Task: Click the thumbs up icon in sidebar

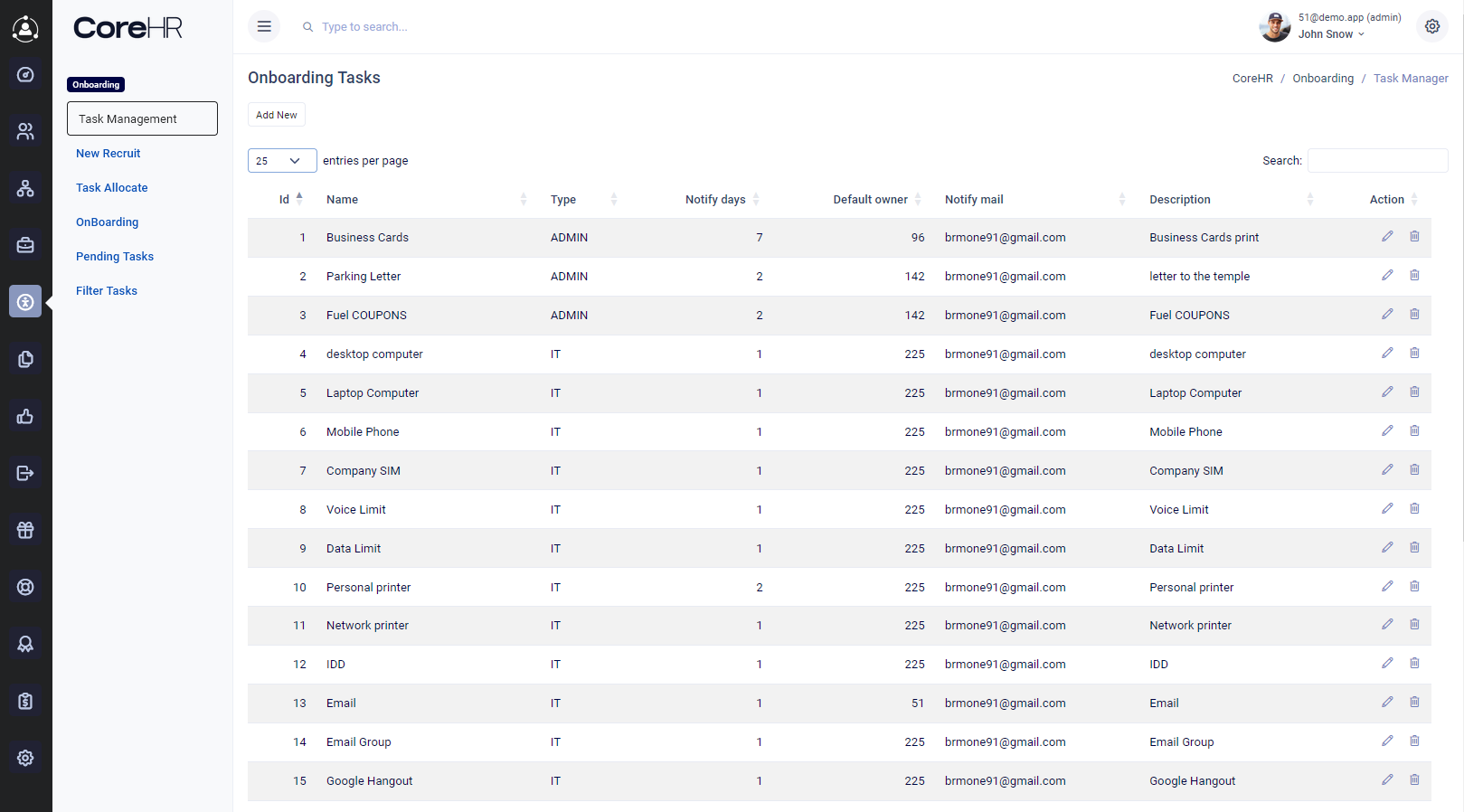Action: (x=25, y=416)
